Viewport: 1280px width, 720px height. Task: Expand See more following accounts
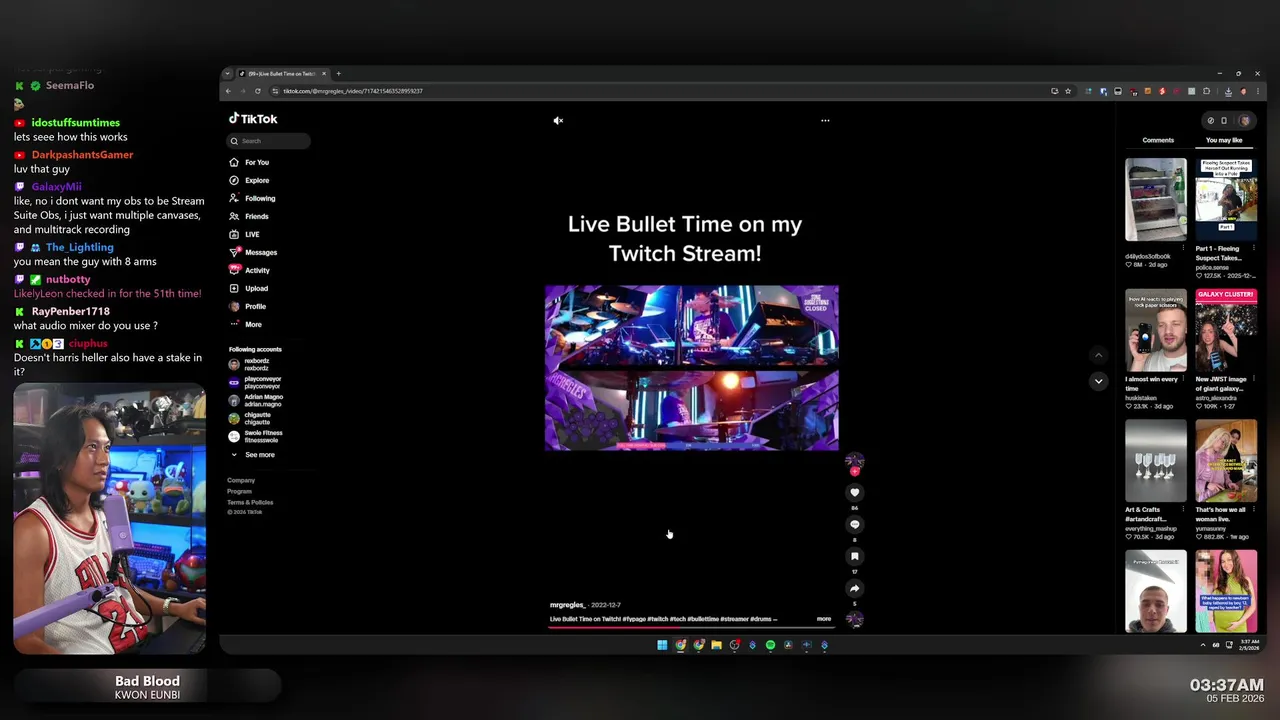(253, 455)
